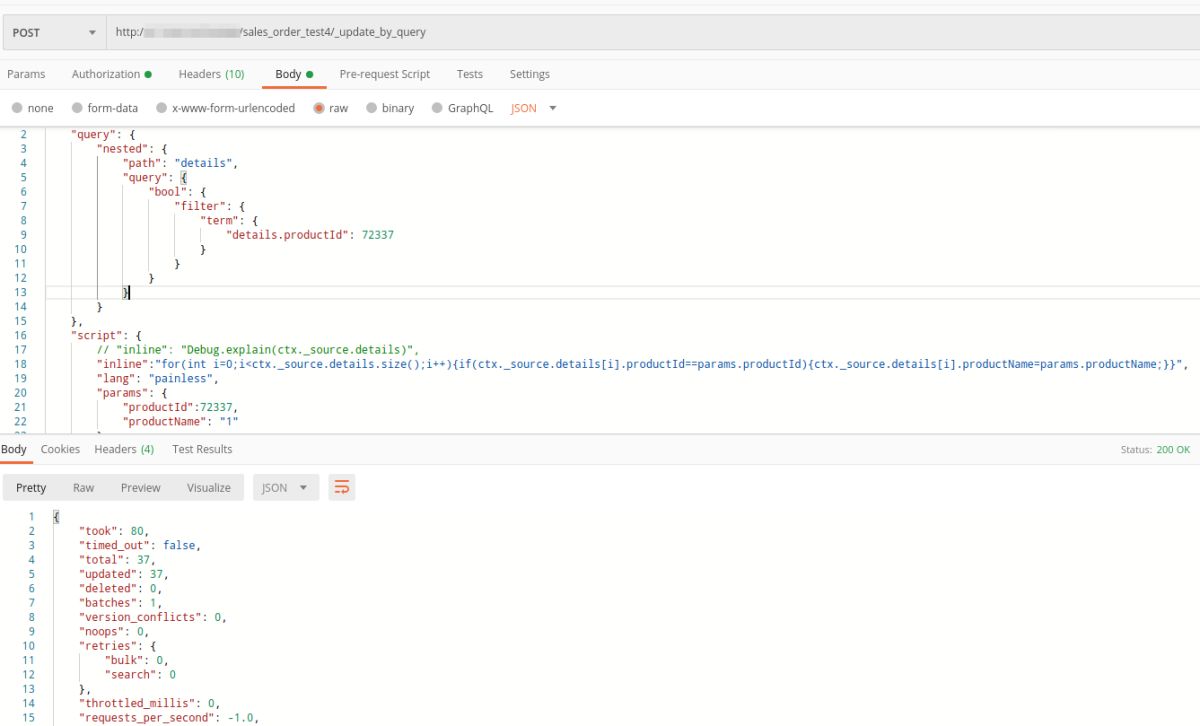The image size is (1200, 726).
Task: Click the "inline" for-loop script line
Action: 642,365
